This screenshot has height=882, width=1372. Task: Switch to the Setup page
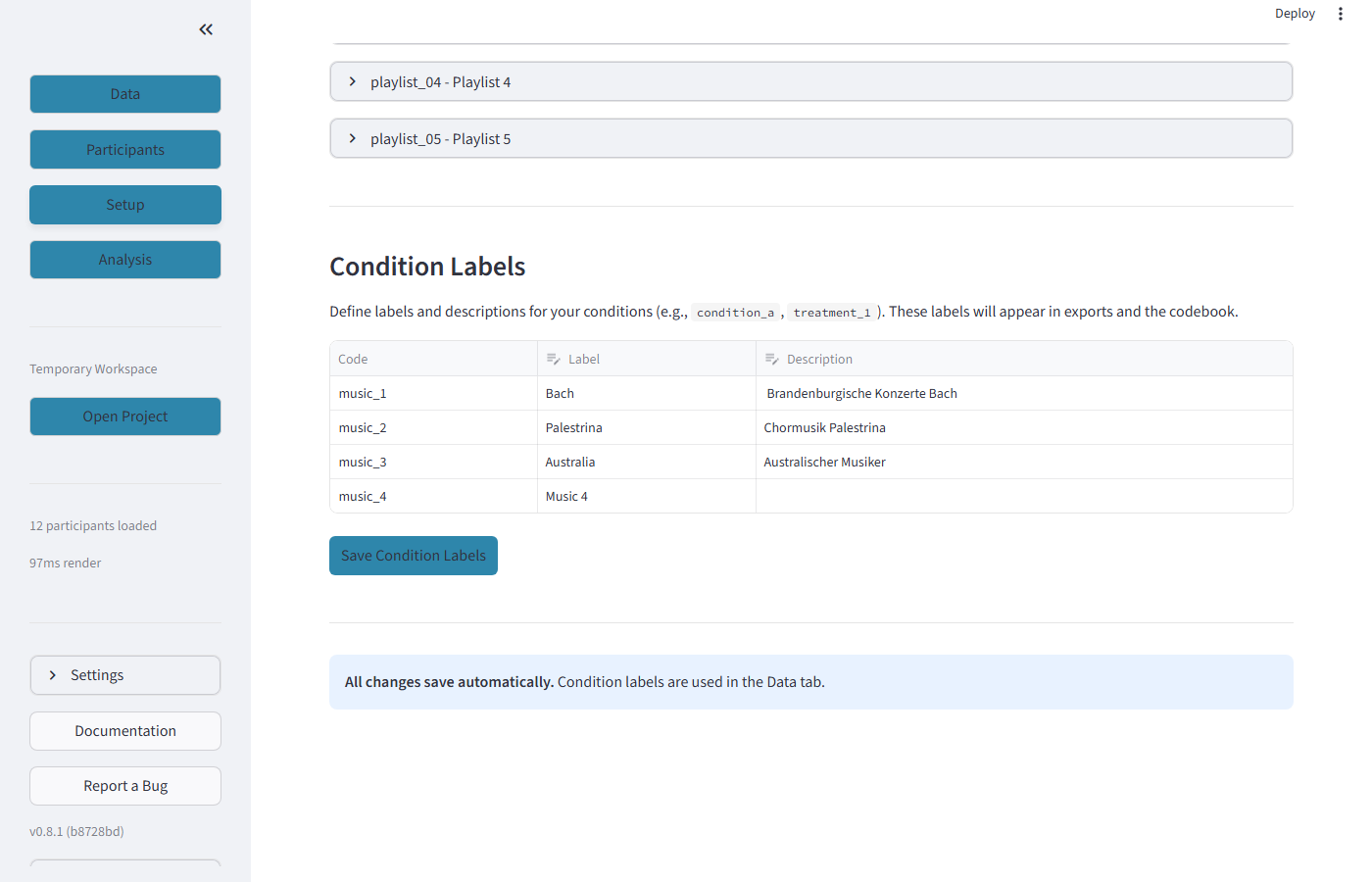[x=125, y=205]
